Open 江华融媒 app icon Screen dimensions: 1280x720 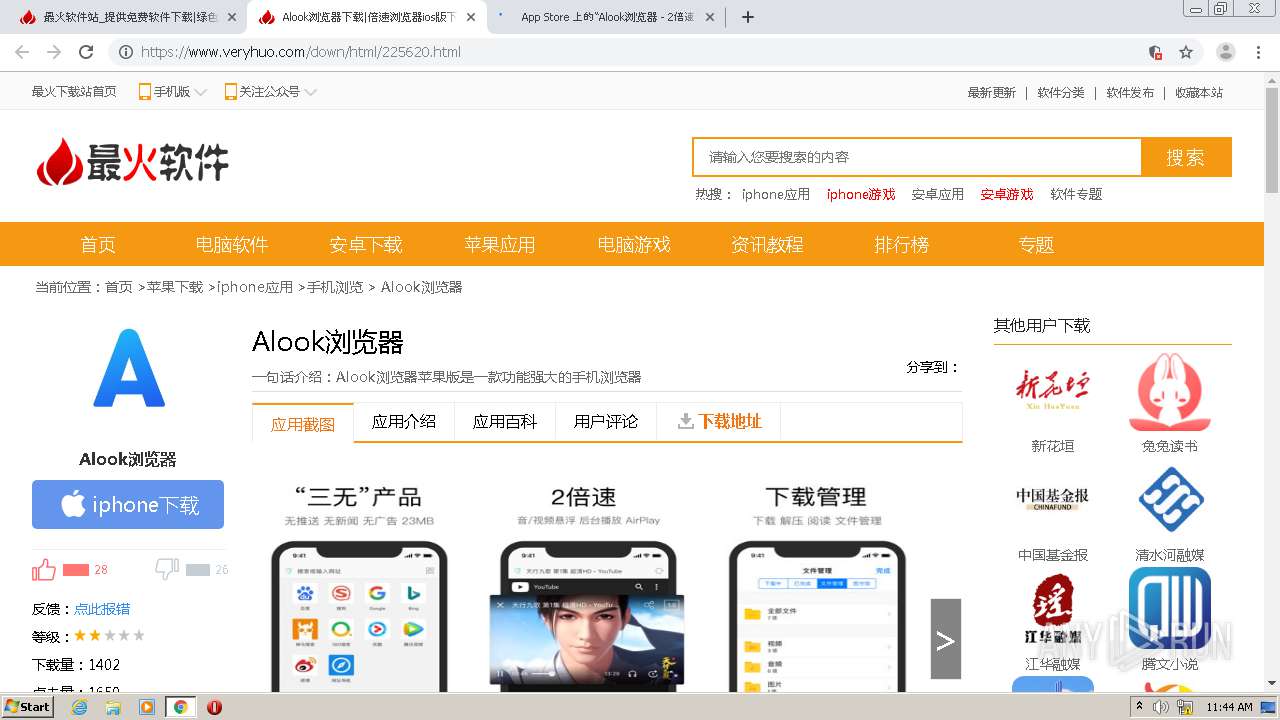[x=1052, y=608]
